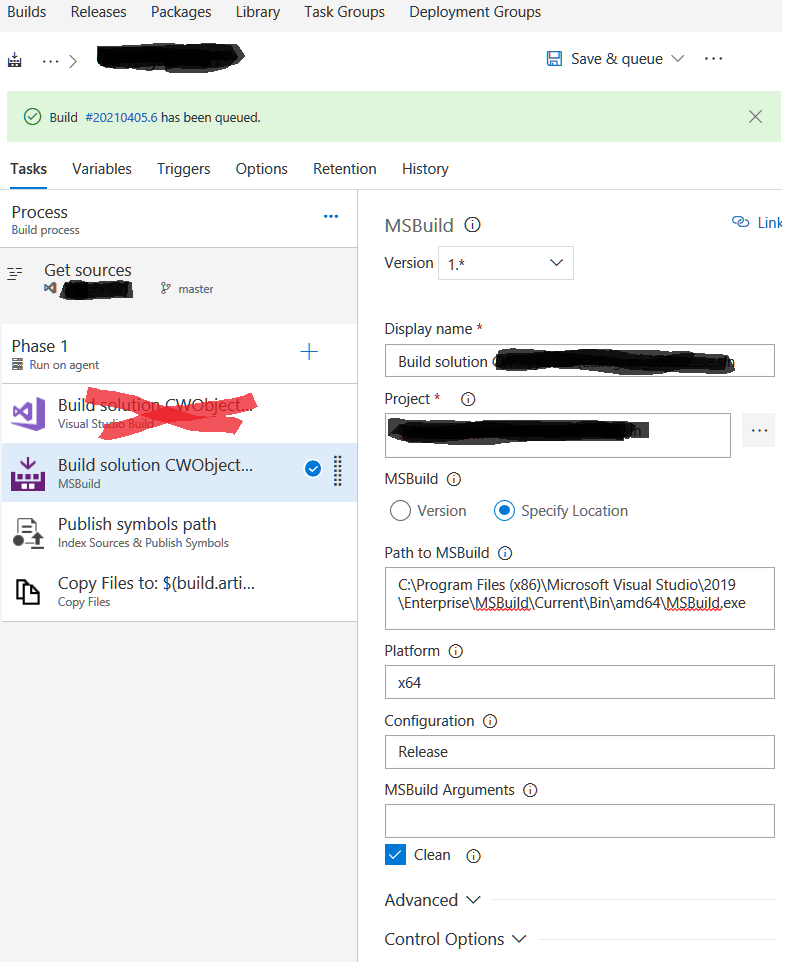The height and width of the screenshot is (962, 789).
Task: Select the Version radio button for MSBuild
Action: pos(399,511)
